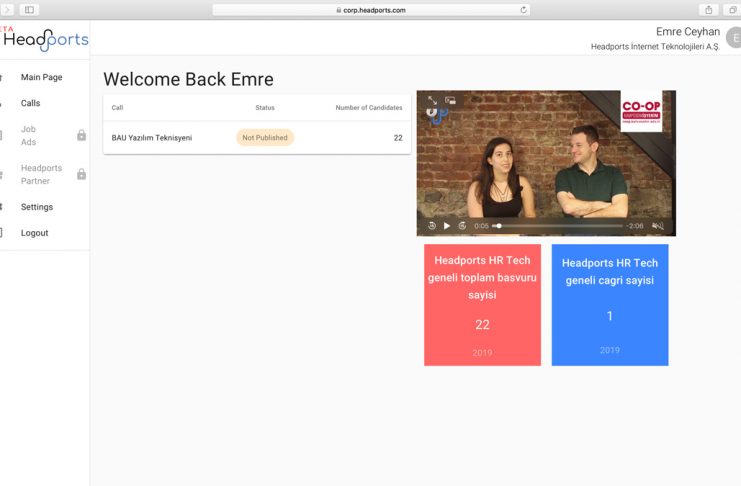The width and height of the screenshot is (741, 486).
Task: Open the blue geneli cagri sayisi card
Action: (610, 305)
